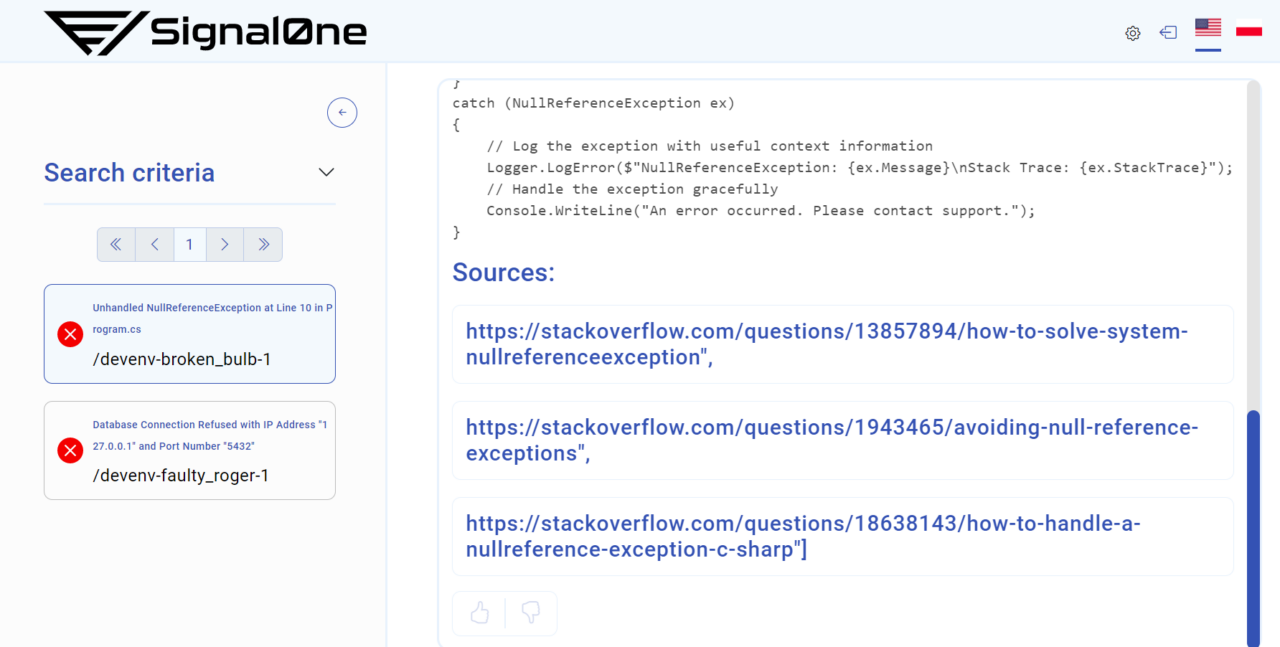Image resolution: width=1280 pixels, height=647 pixels.
Task: Jump to first page with double-left chevron
Action: (x=116, y=244)
